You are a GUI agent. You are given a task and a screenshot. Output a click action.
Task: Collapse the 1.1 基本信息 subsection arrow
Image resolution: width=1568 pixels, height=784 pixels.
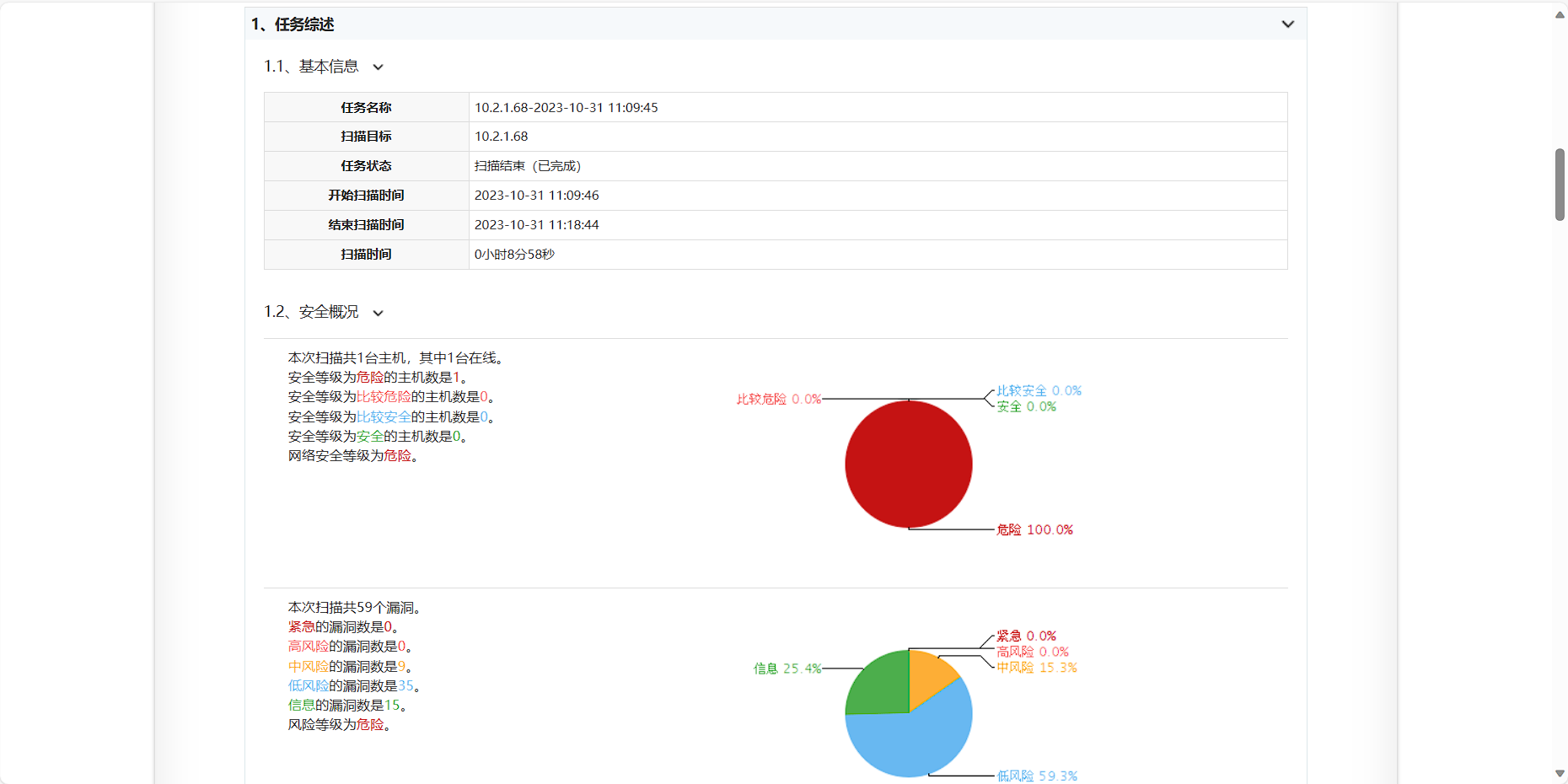tap(379, 67)
